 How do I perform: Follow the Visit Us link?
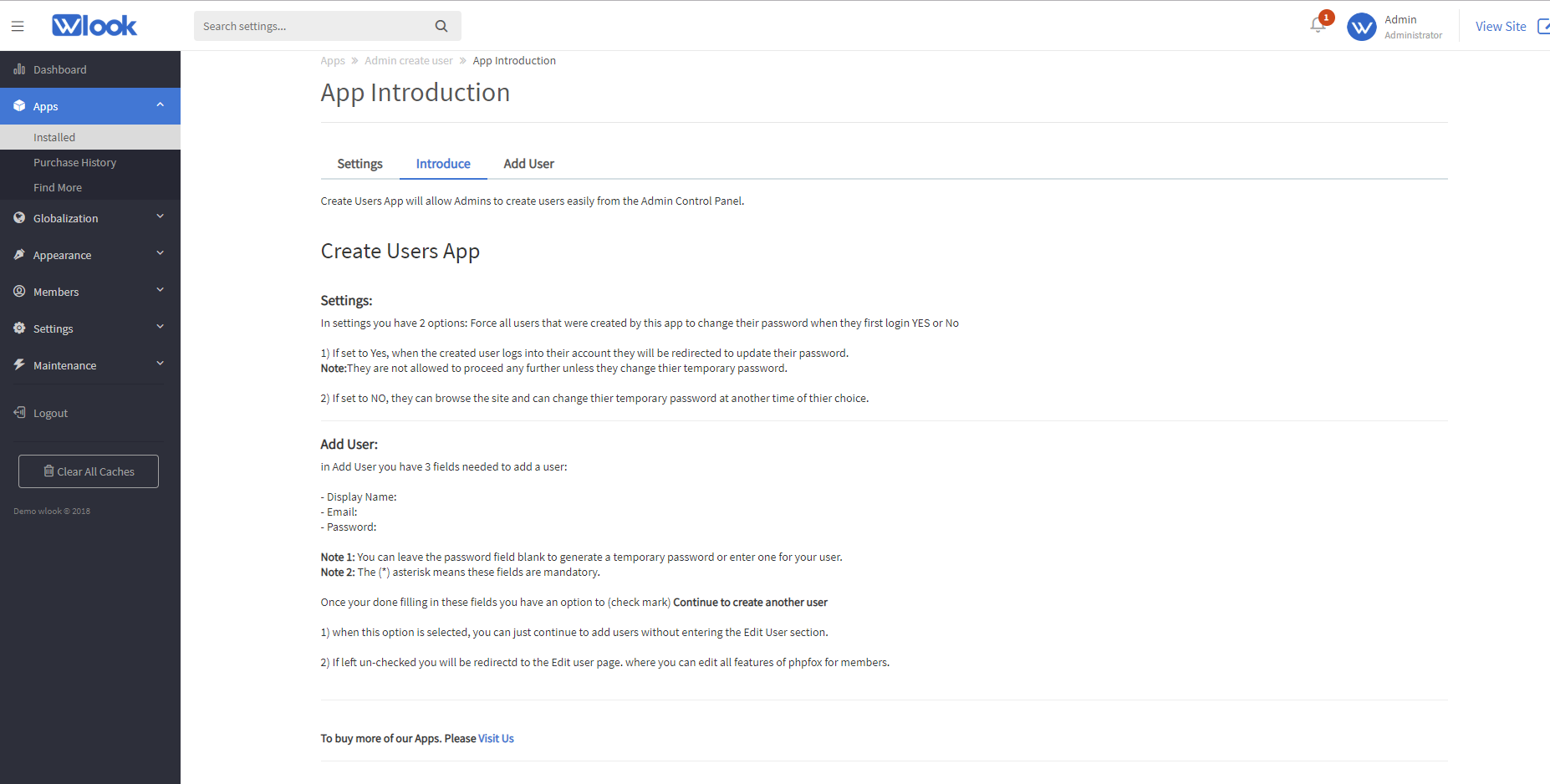[x=496, y=739]
